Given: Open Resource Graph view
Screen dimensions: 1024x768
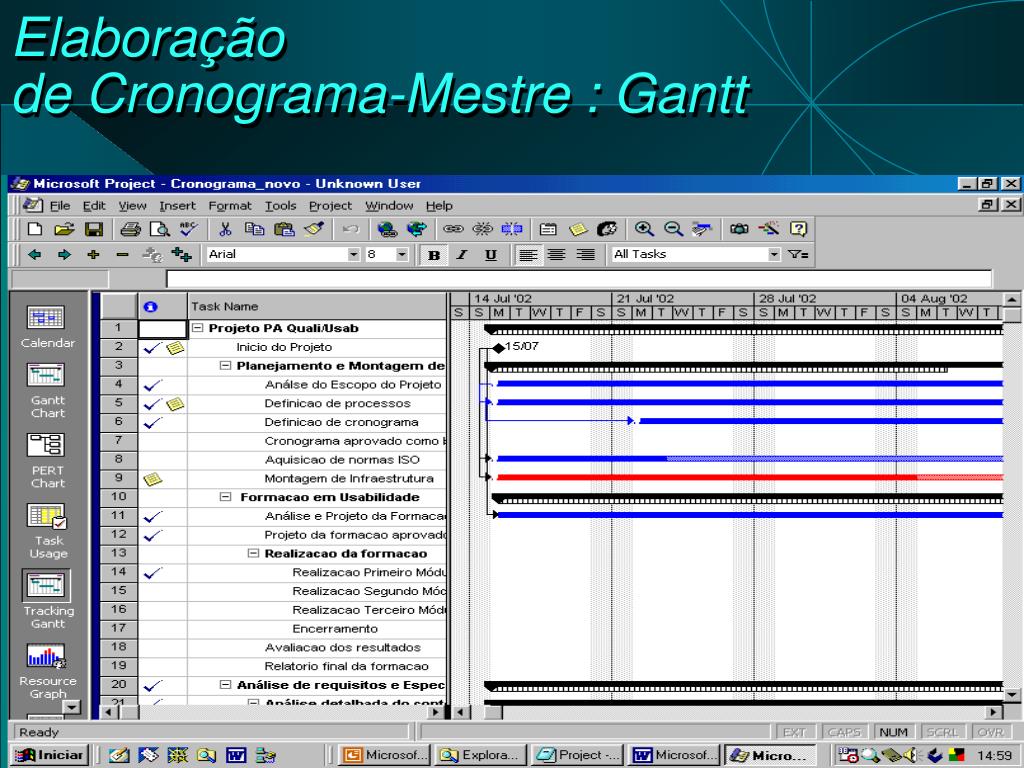Looking at the screenshot, I should 47,671.
